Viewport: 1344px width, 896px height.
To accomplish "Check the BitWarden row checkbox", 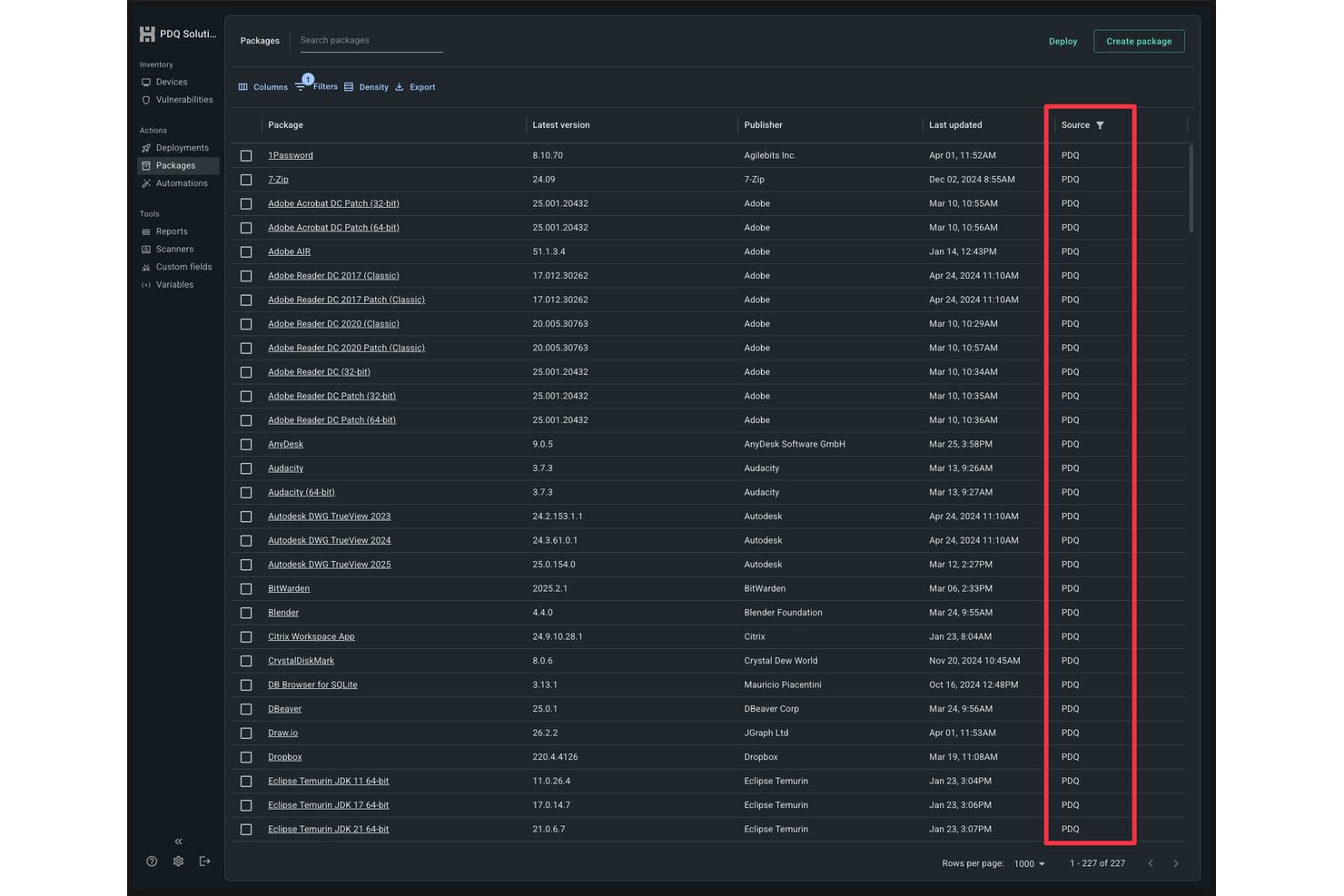I will coord(246,589).
